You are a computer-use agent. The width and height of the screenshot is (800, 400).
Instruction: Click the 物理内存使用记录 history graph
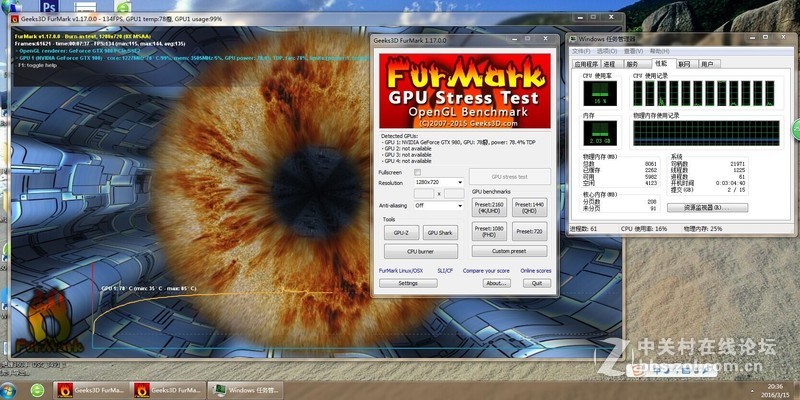click(706, 133)
